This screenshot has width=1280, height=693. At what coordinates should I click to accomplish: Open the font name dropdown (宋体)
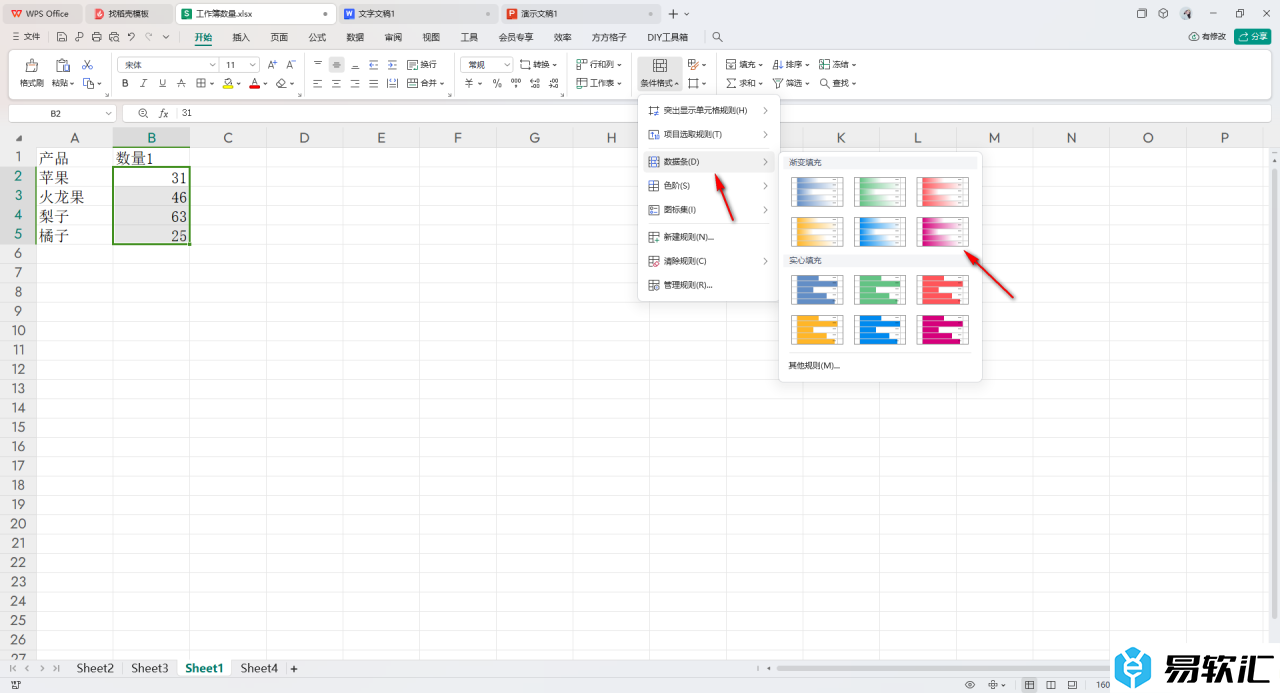(x=212, y=64)
